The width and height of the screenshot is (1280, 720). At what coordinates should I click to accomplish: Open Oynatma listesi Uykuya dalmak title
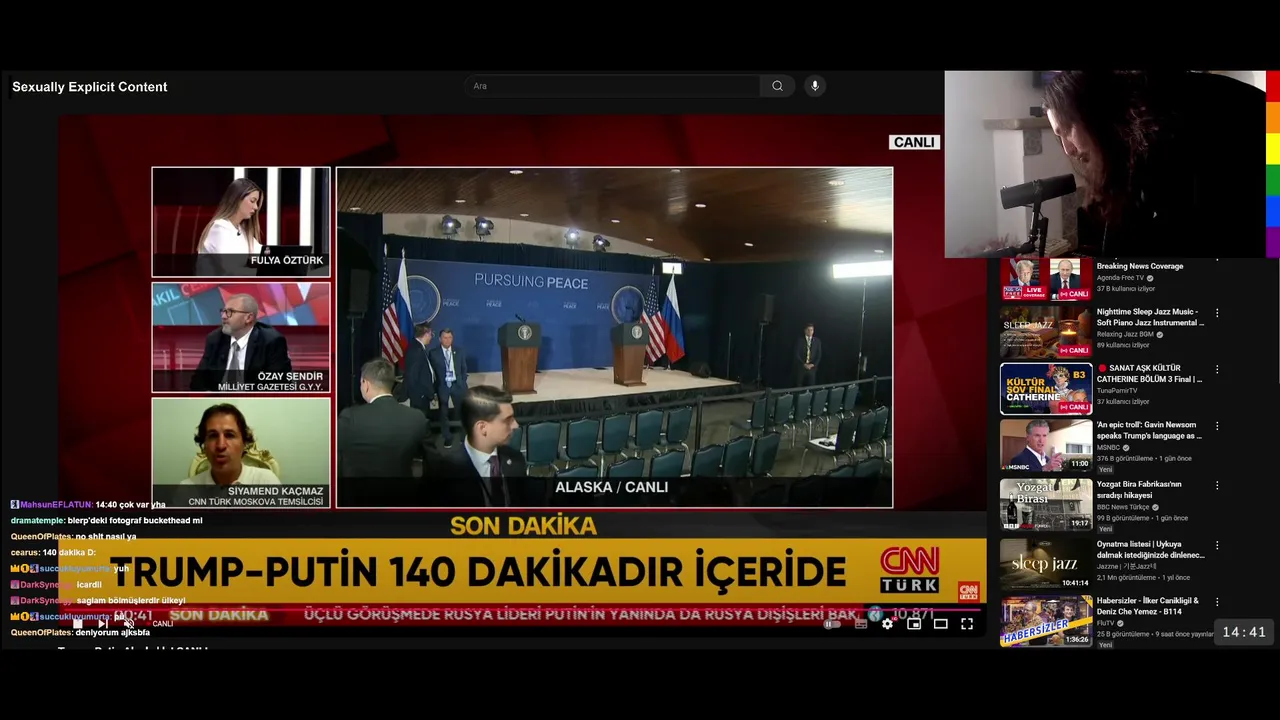point(1150,549)
